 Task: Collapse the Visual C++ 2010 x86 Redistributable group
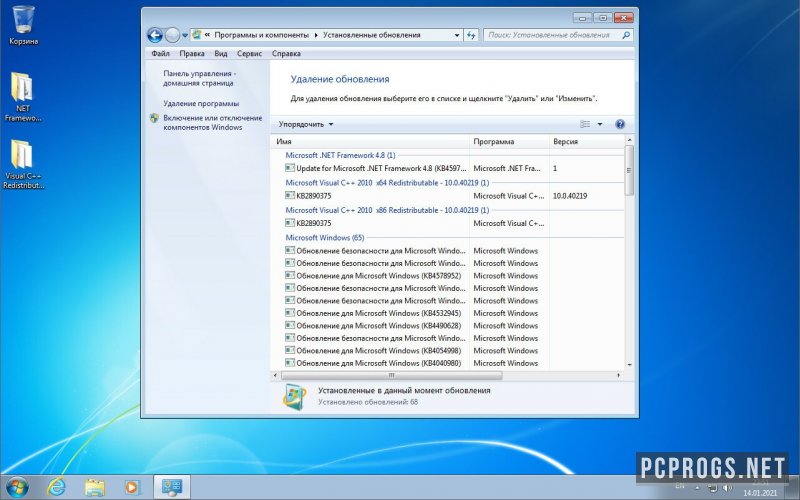click(387, 210)
